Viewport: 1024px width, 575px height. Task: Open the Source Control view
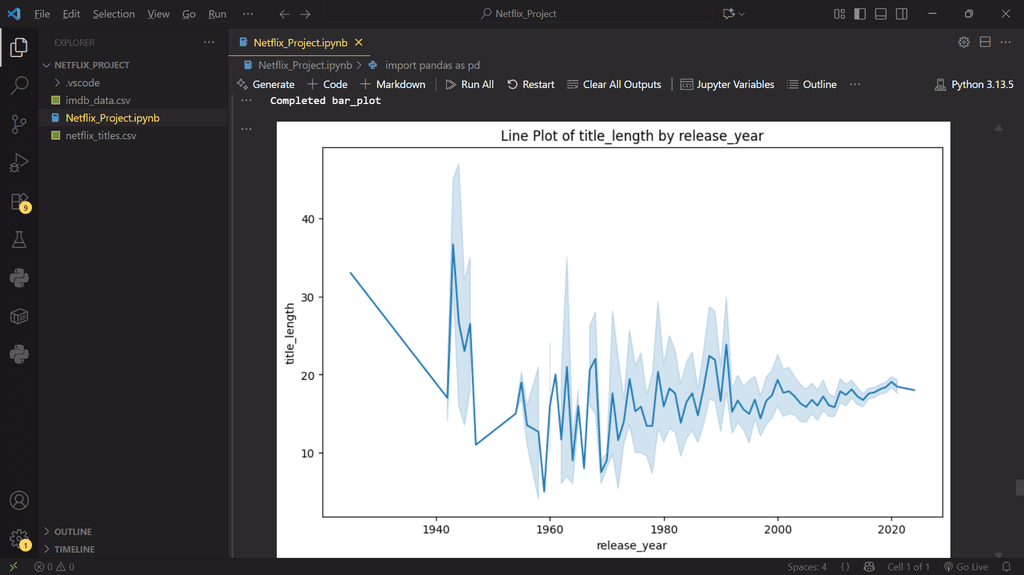point(19,124)
